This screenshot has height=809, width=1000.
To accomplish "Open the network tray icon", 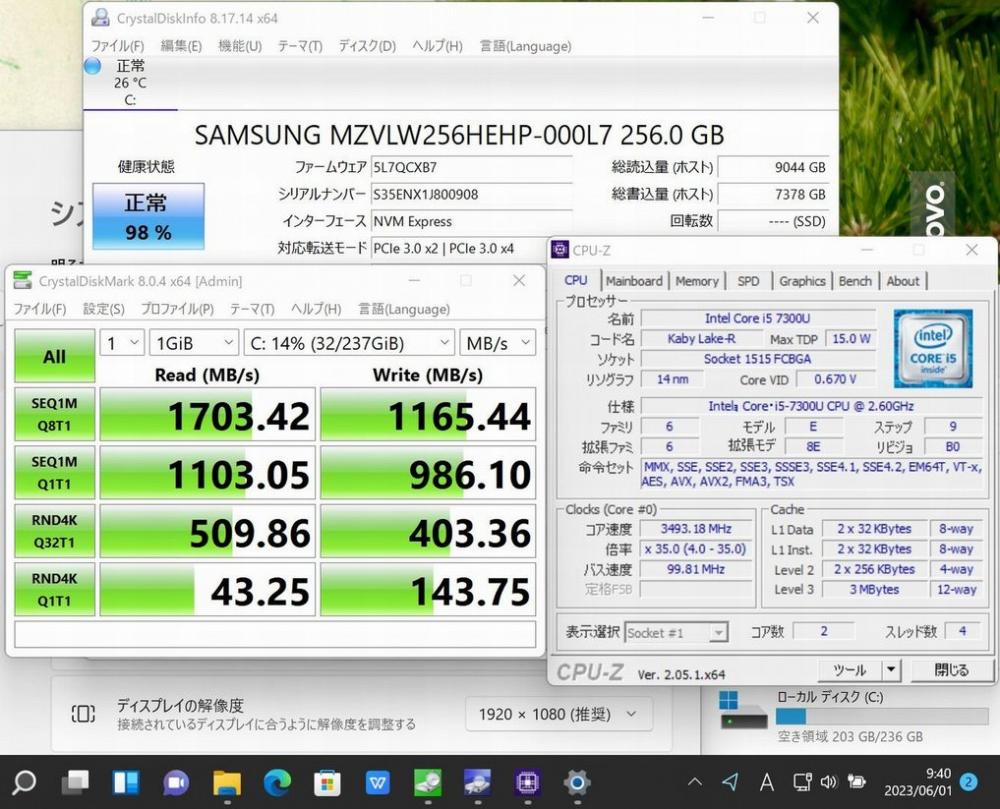I will [x=802, y=782].
